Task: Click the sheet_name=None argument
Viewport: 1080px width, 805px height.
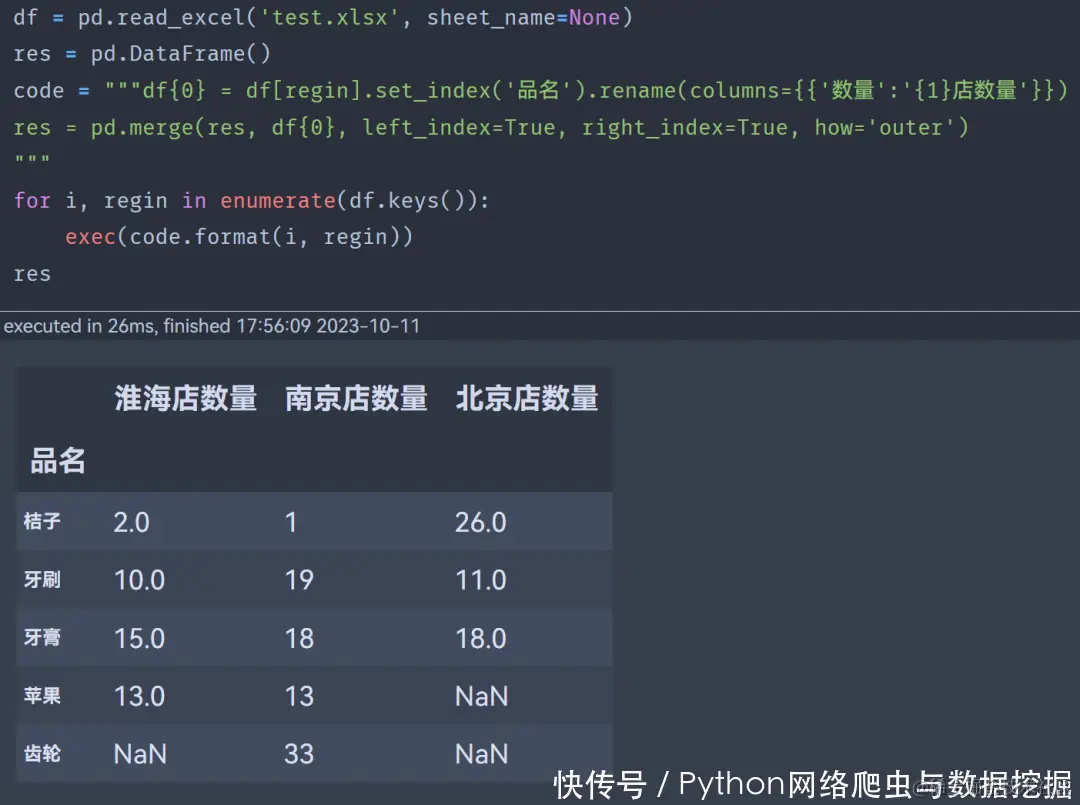Action: pyautogui.click(x=520, y=17)
